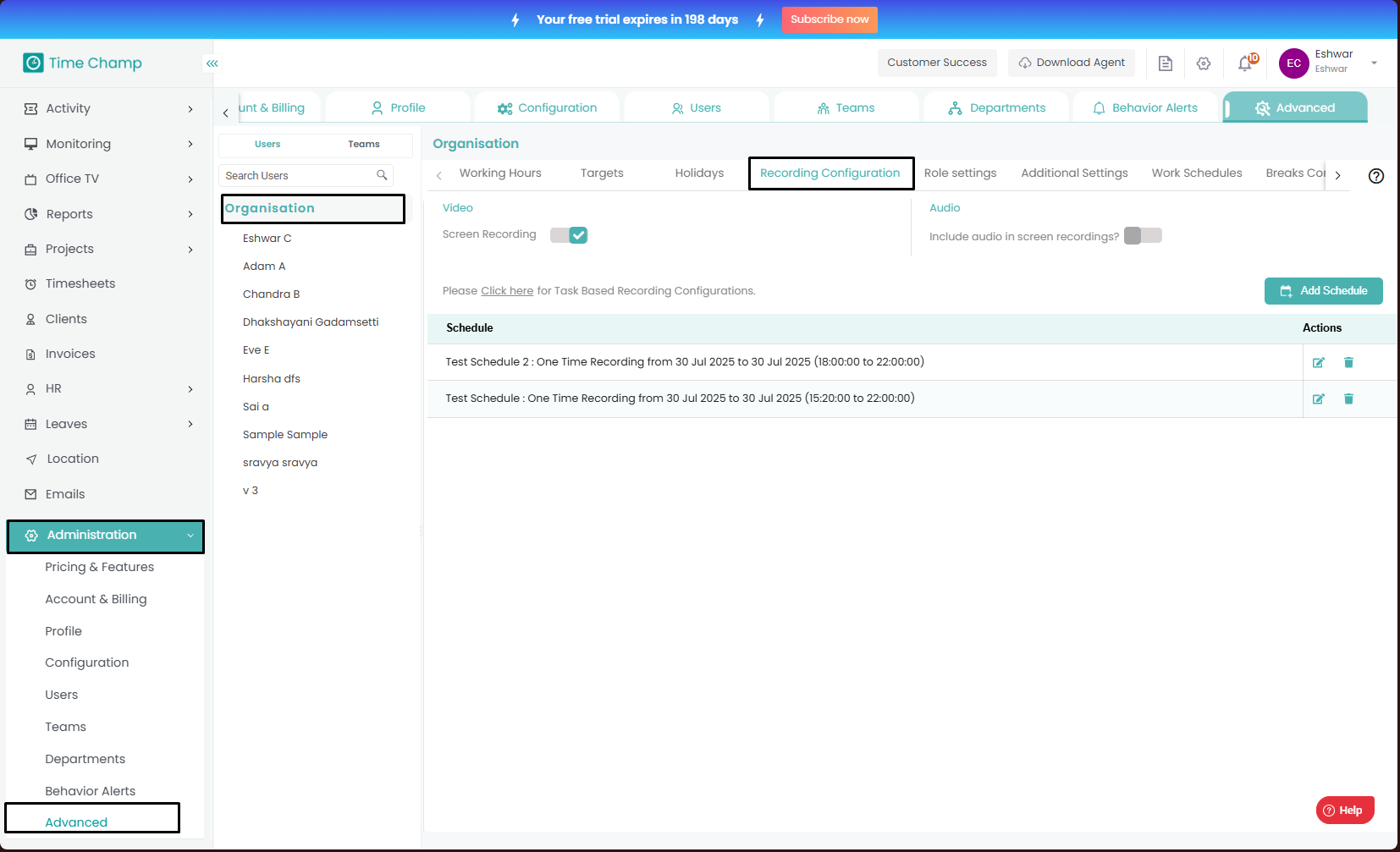
Task: Delete Test Schedule 2 using trash icon
Action: pos(1348,363)
